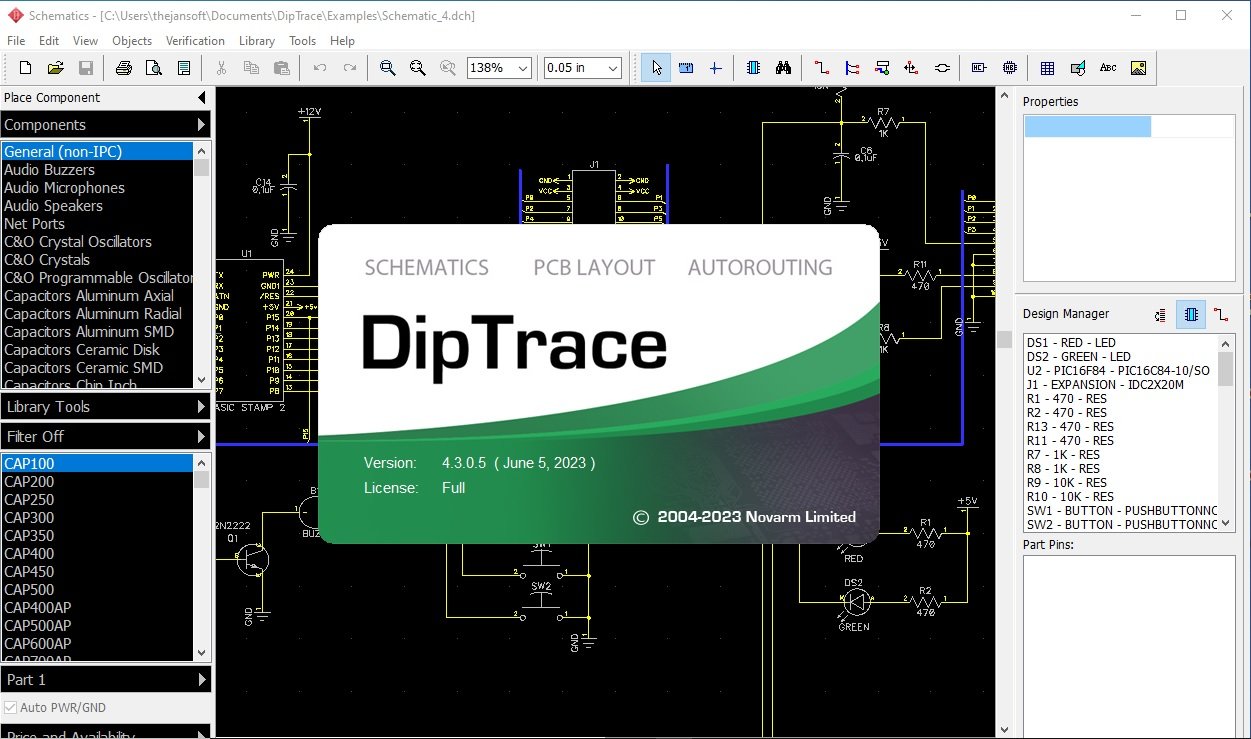
Task: Click the Print icon in the toolbar
Action: point(123,68)
